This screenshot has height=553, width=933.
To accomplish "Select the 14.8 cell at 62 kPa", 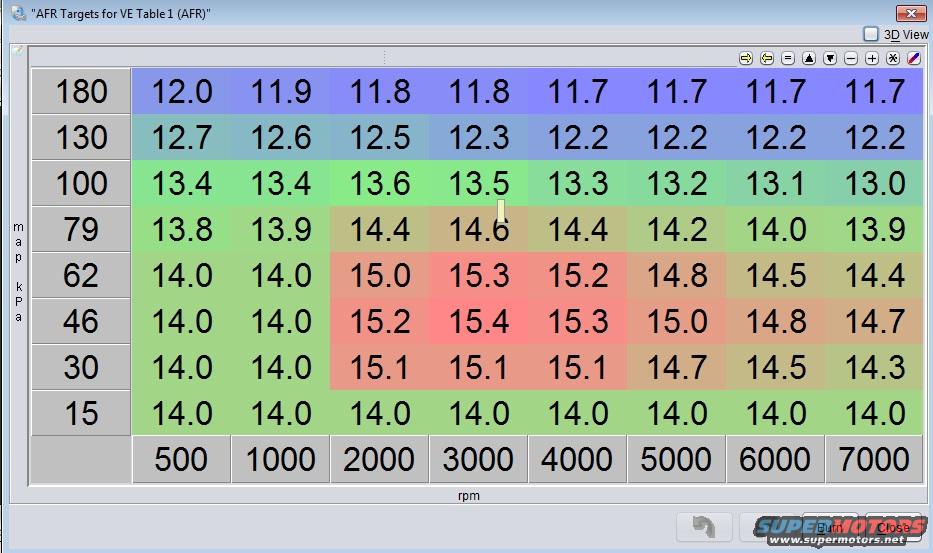I will 676,275.
